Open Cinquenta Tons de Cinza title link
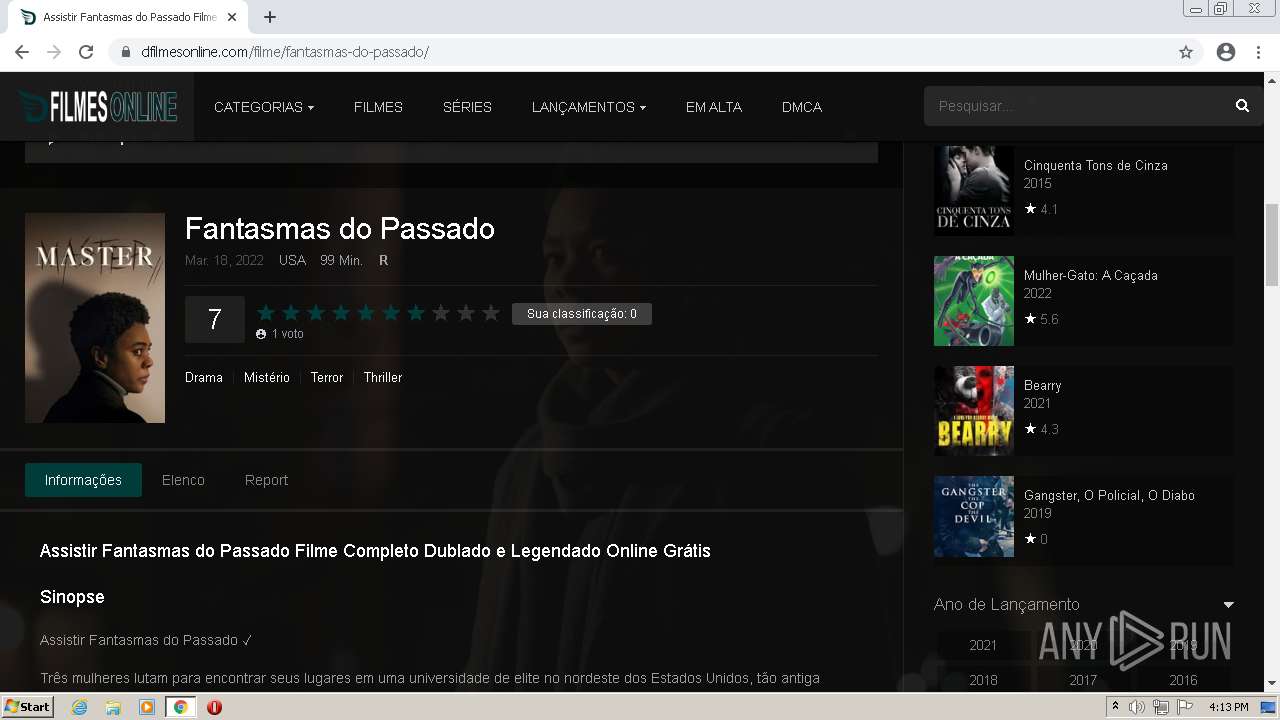The width and height of the screenshot is (1280, 720). pos(1096,165)
